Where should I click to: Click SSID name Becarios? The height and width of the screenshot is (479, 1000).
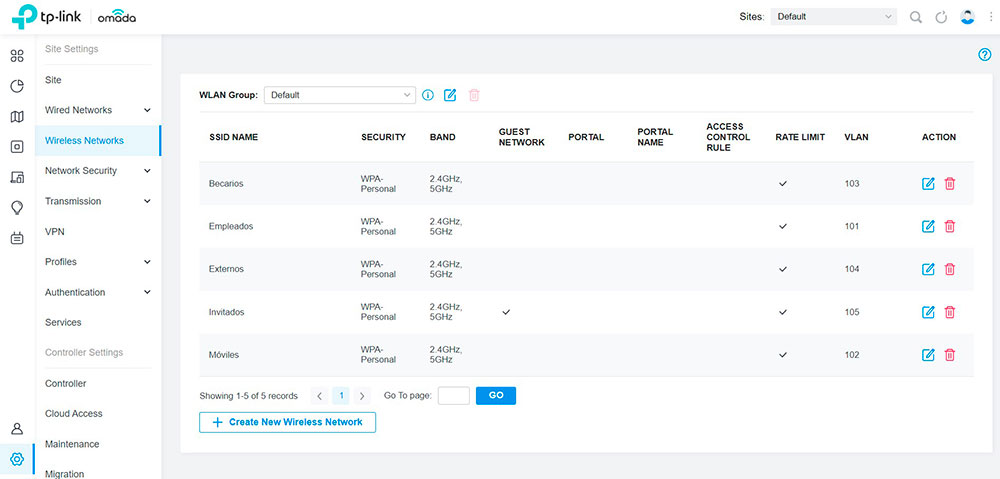tap(226, 184)
